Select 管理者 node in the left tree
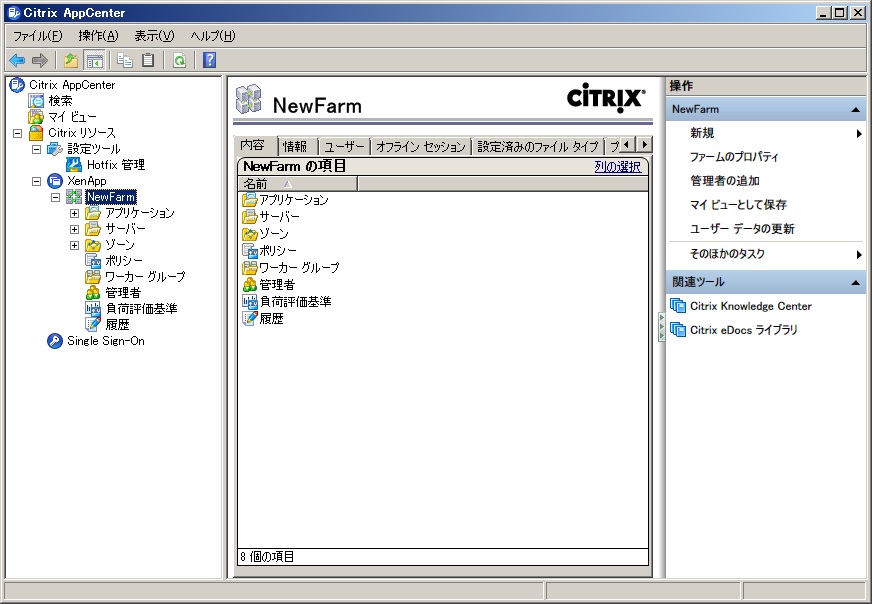The height and width of the screenshot is (604, 872). coord(123,293)
